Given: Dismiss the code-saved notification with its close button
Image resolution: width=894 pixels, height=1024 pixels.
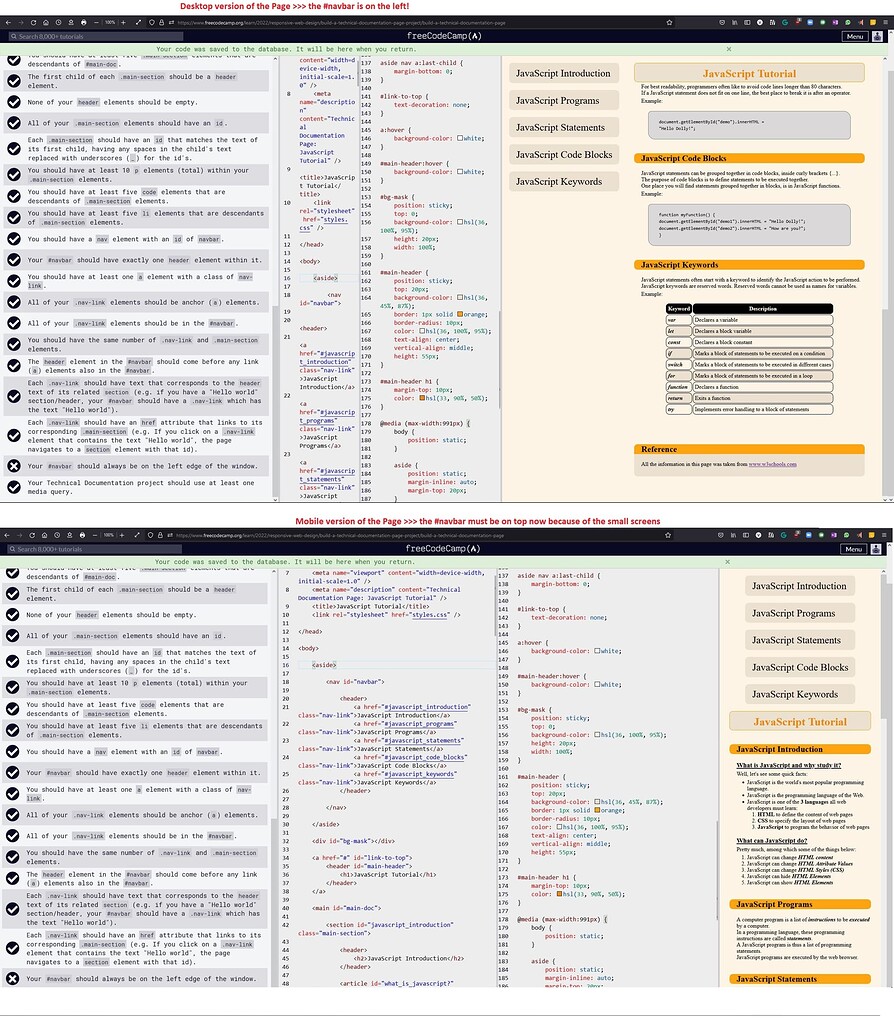Looking at the screenshot, I should (x=730, y=49).
